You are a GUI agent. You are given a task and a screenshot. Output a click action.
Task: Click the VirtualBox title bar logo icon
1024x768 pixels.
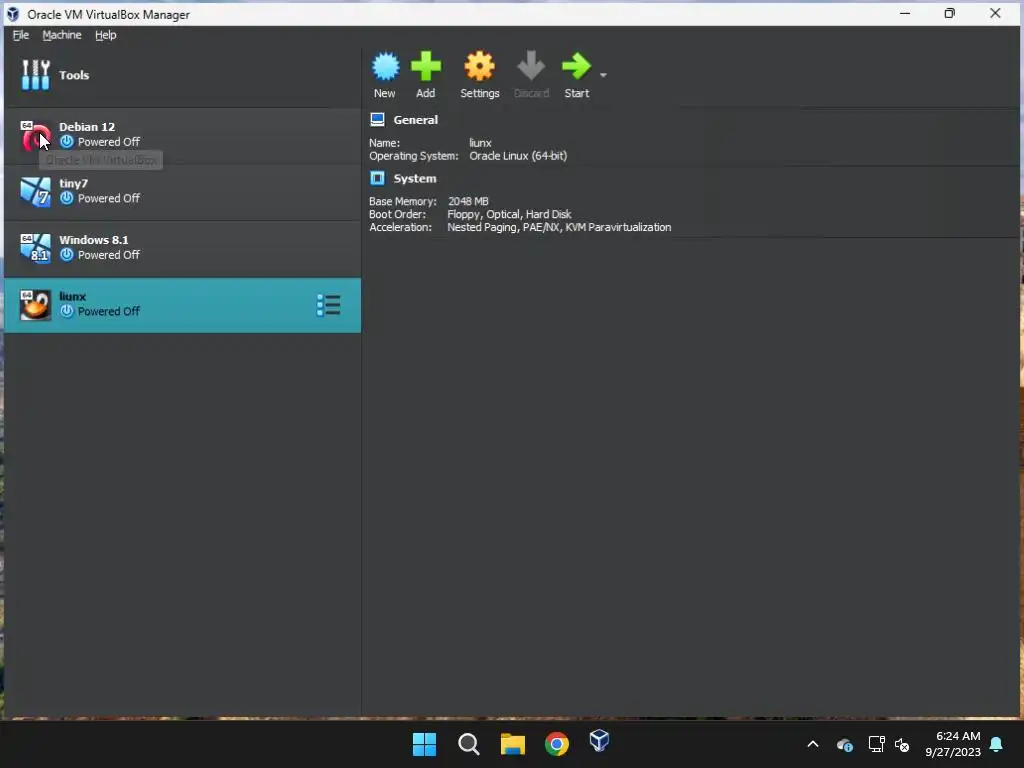pyautogui.click(x=13, y=14)
